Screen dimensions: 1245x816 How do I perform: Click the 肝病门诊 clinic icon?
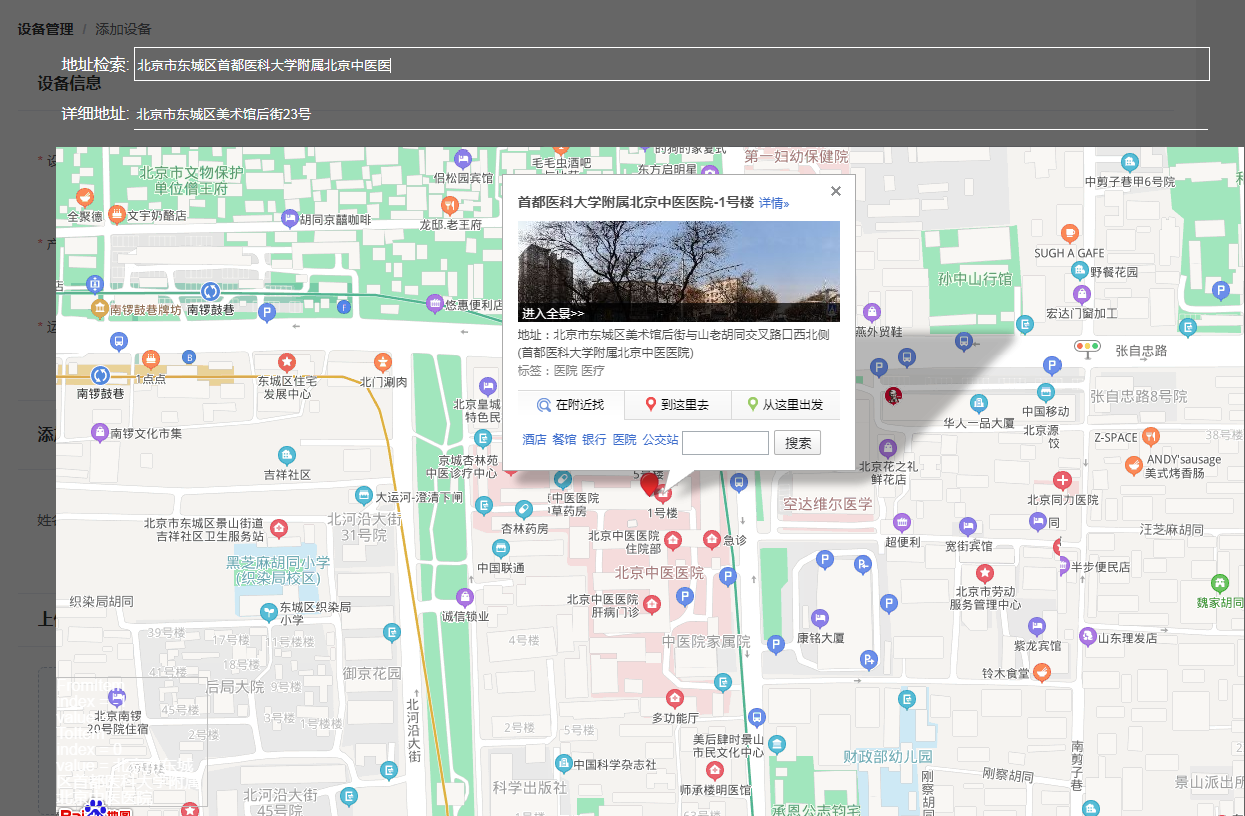tap(652, 604)
